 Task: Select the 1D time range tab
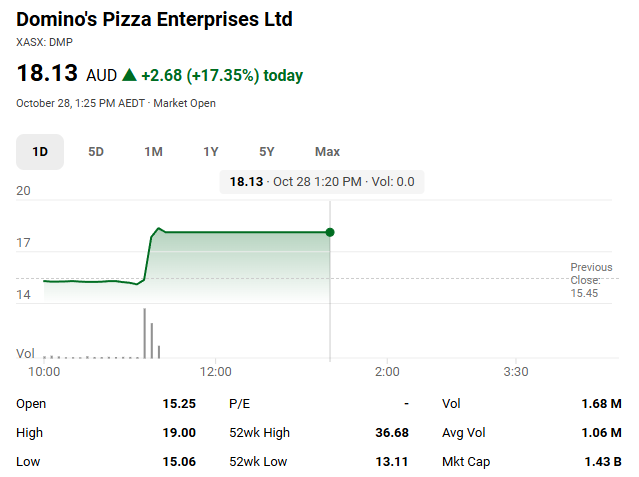[x=40, y=152]
